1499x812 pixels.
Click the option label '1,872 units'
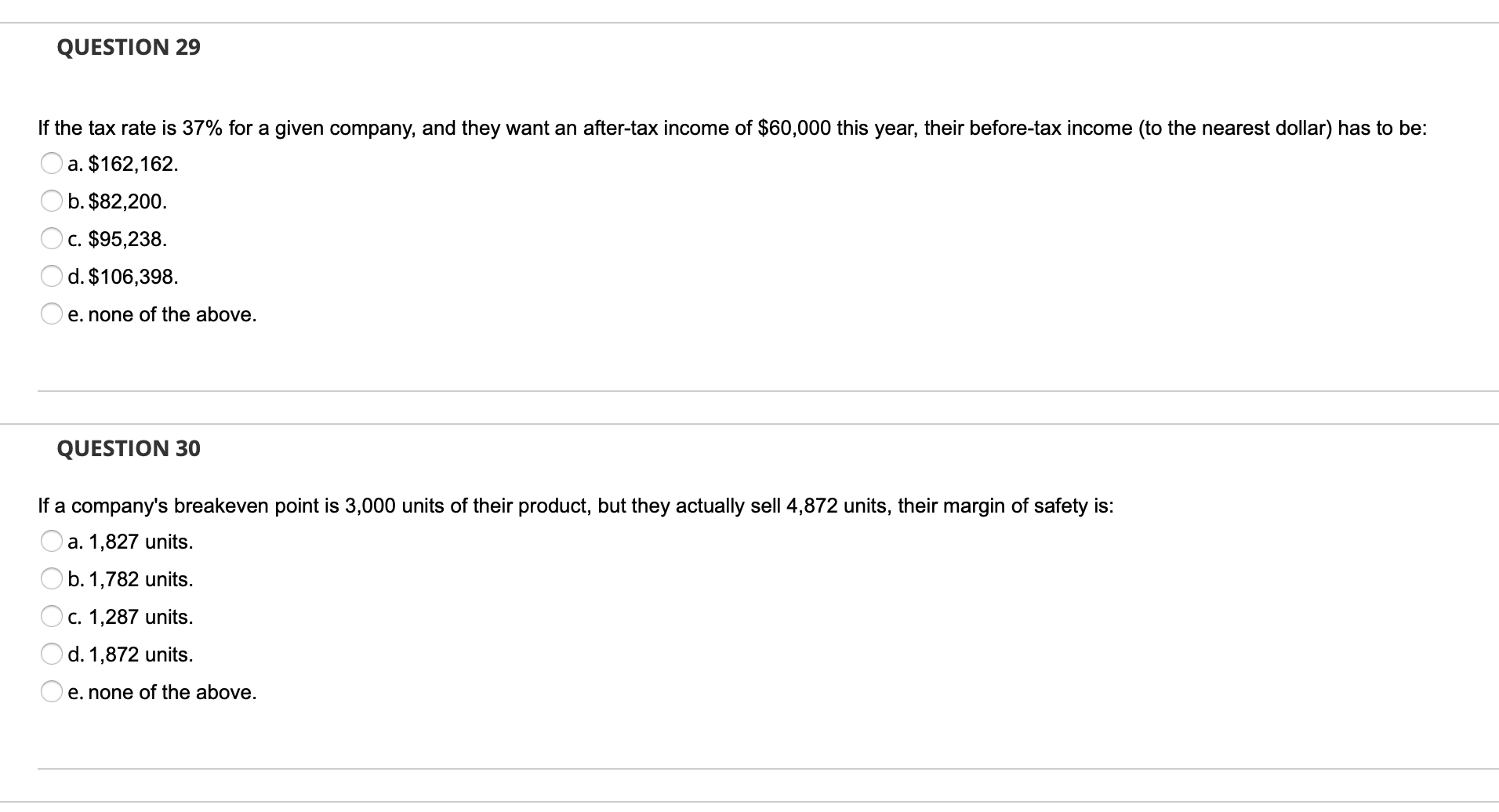coord(130,654)
